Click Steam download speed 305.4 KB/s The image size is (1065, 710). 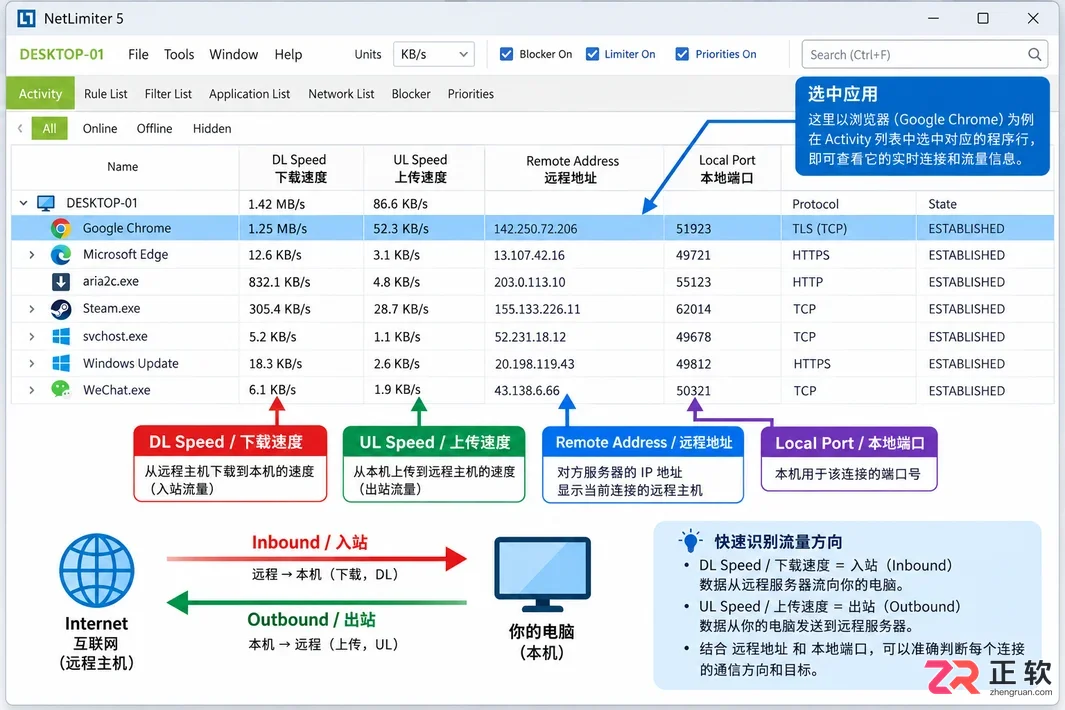click(x=279, y=309)
